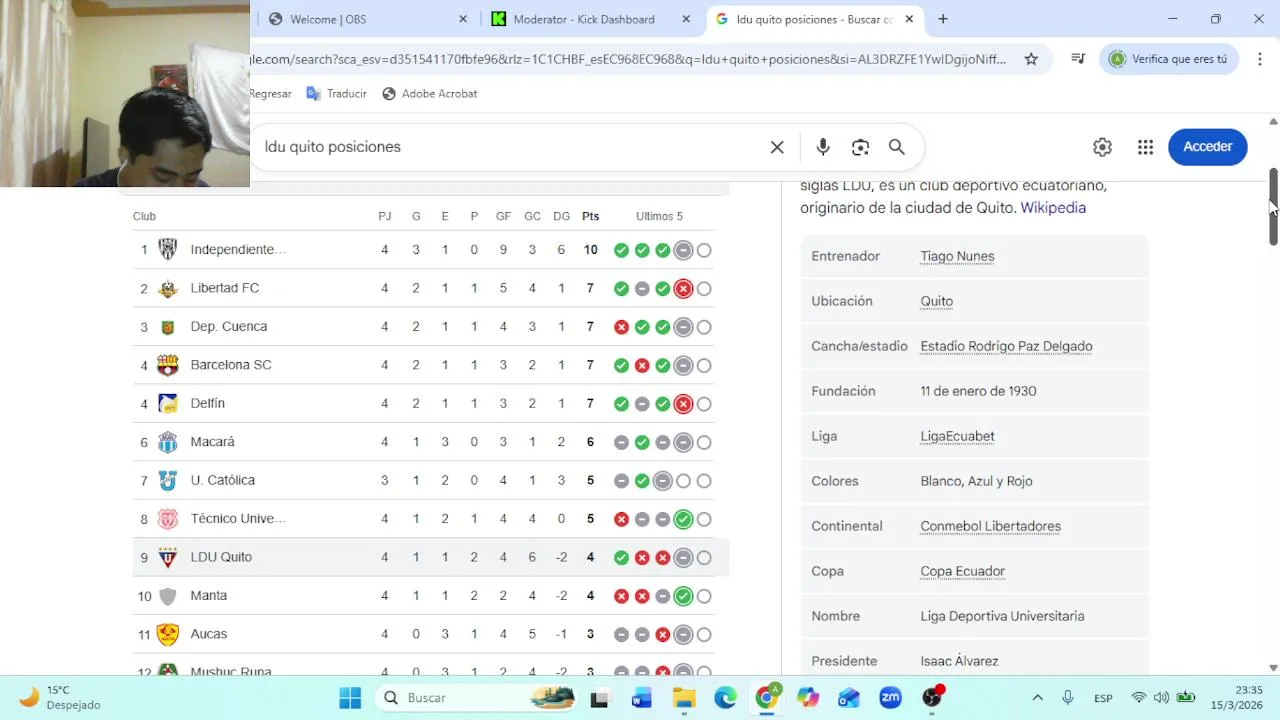Close the Kick Dashboard tab
Screen dimensions: 1280x720
click(686, 19)
